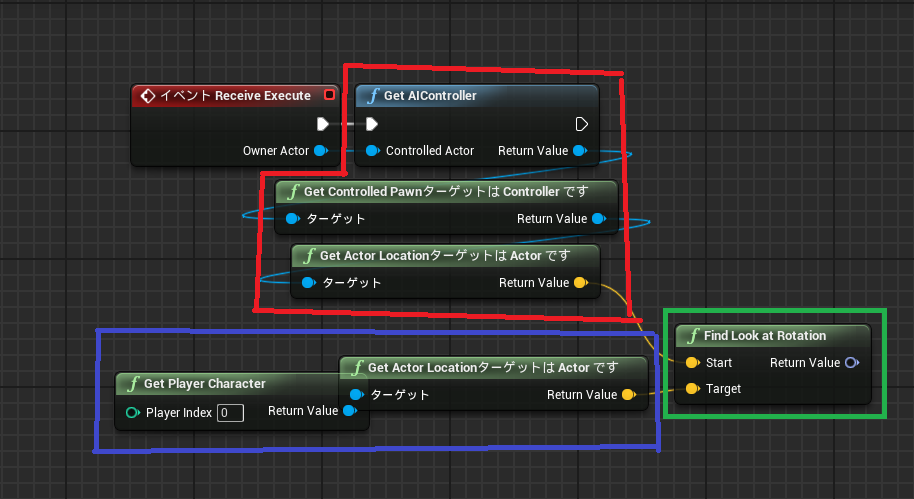The image size is (914, 499).
Task: Select the Receive Execute event node header
Action: coord(235,96)
